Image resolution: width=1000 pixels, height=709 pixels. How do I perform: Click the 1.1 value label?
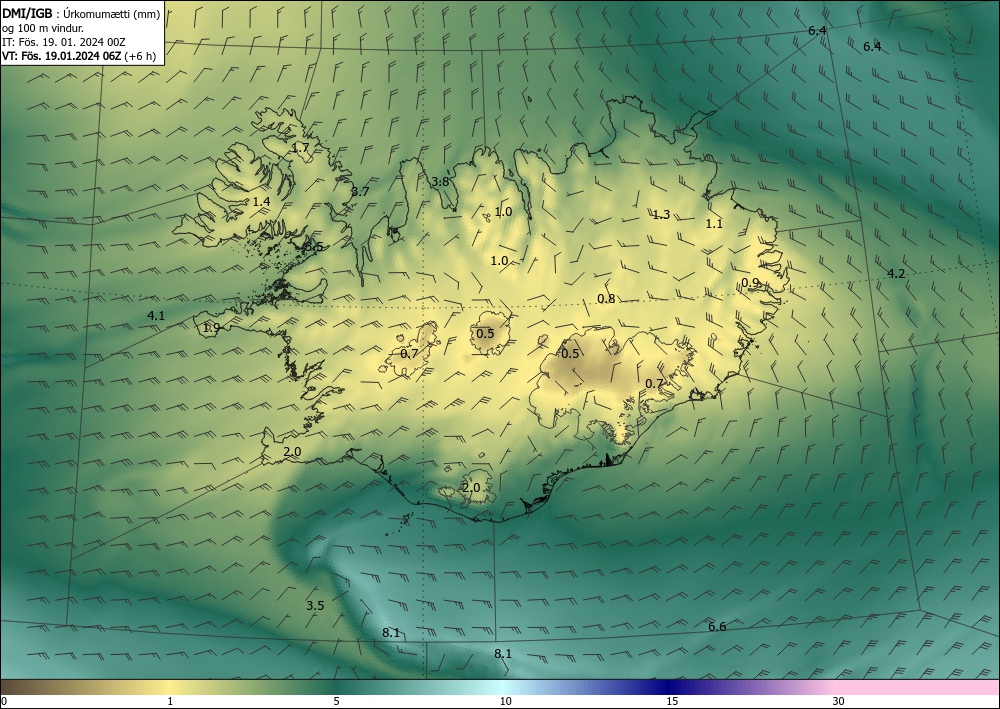point(714,224)
